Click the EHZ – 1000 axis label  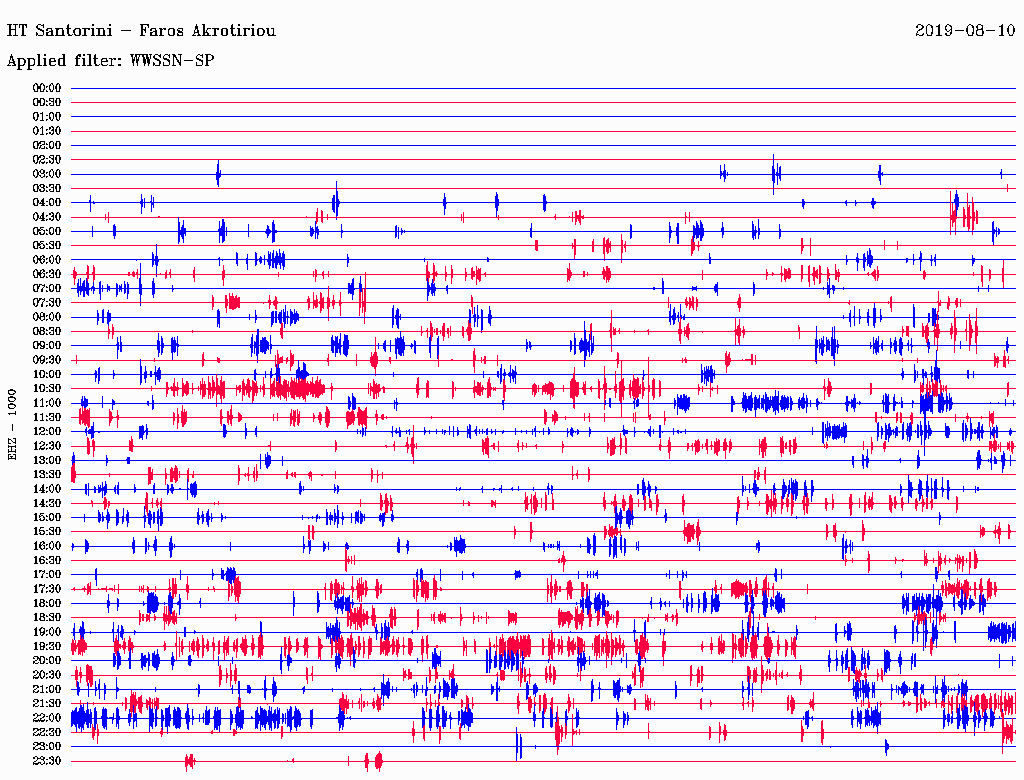pos(12,425)
